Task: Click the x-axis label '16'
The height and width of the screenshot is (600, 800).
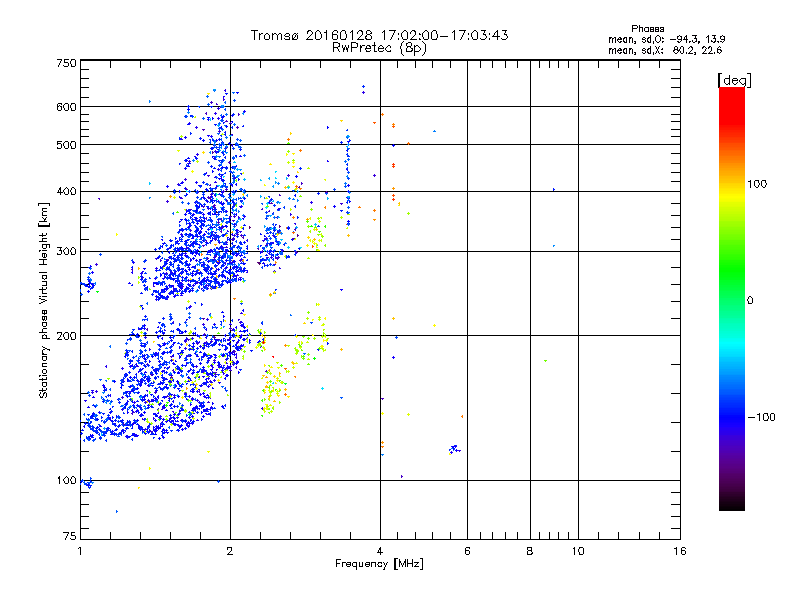Action: [x=680, y=551]
